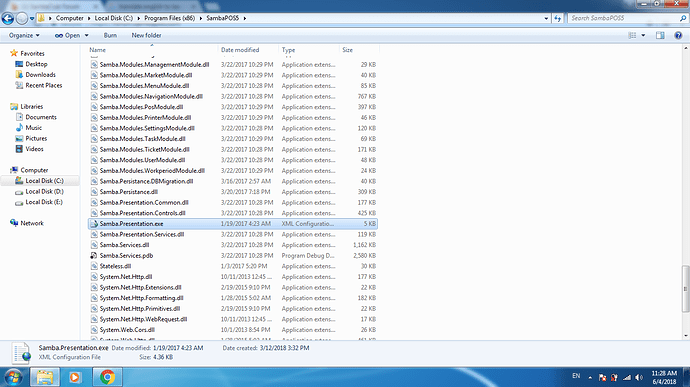Click New folder in the toolbar

[x=147, y=35]
